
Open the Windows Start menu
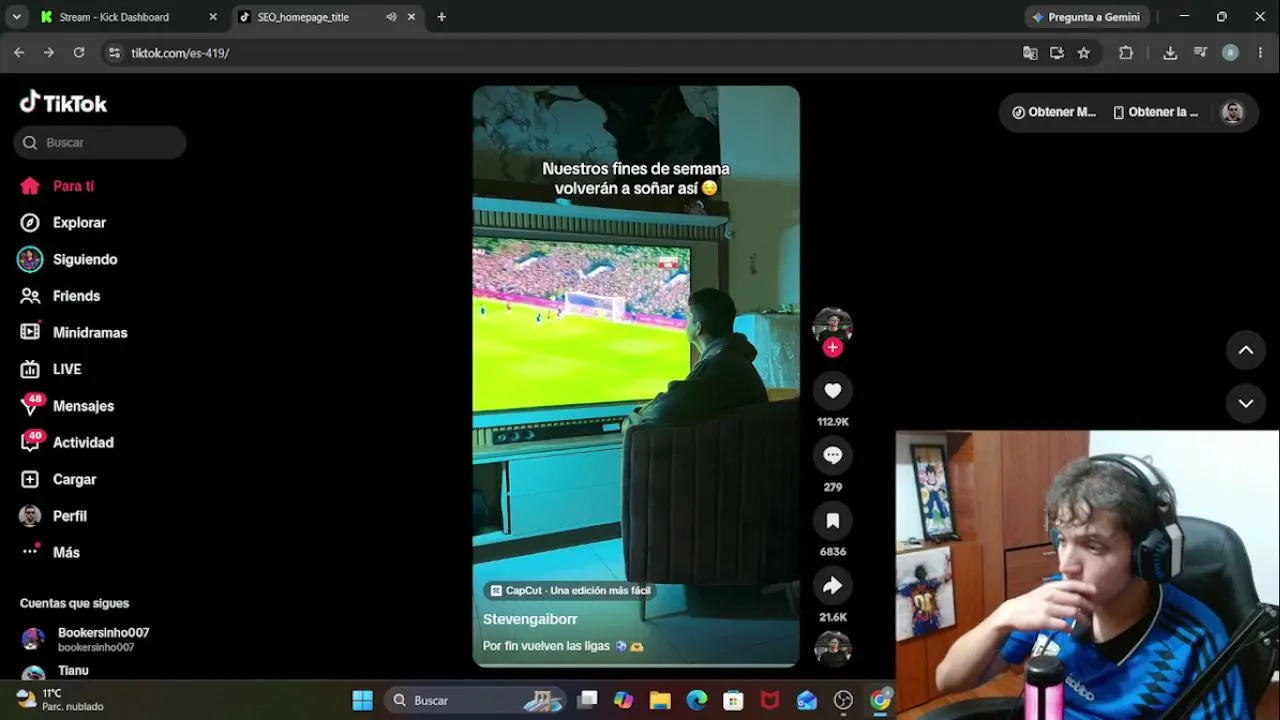coord(363,700)
